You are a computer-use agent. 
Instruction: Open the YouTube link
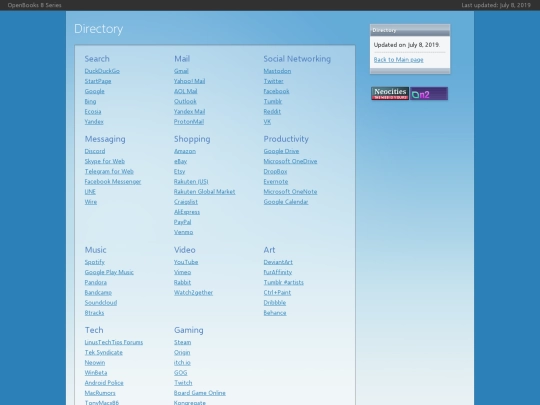click(x=186, y=262)
